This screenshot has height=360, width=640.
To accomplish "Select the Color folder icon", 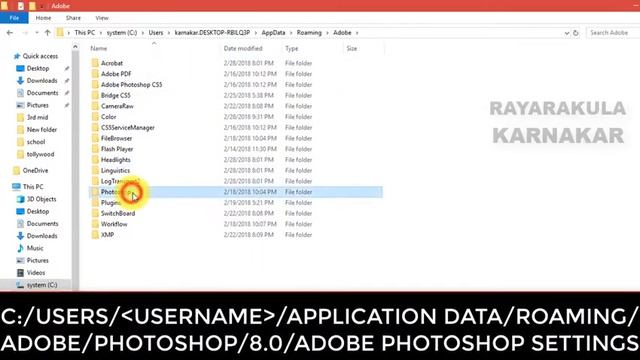I will 95,117.
